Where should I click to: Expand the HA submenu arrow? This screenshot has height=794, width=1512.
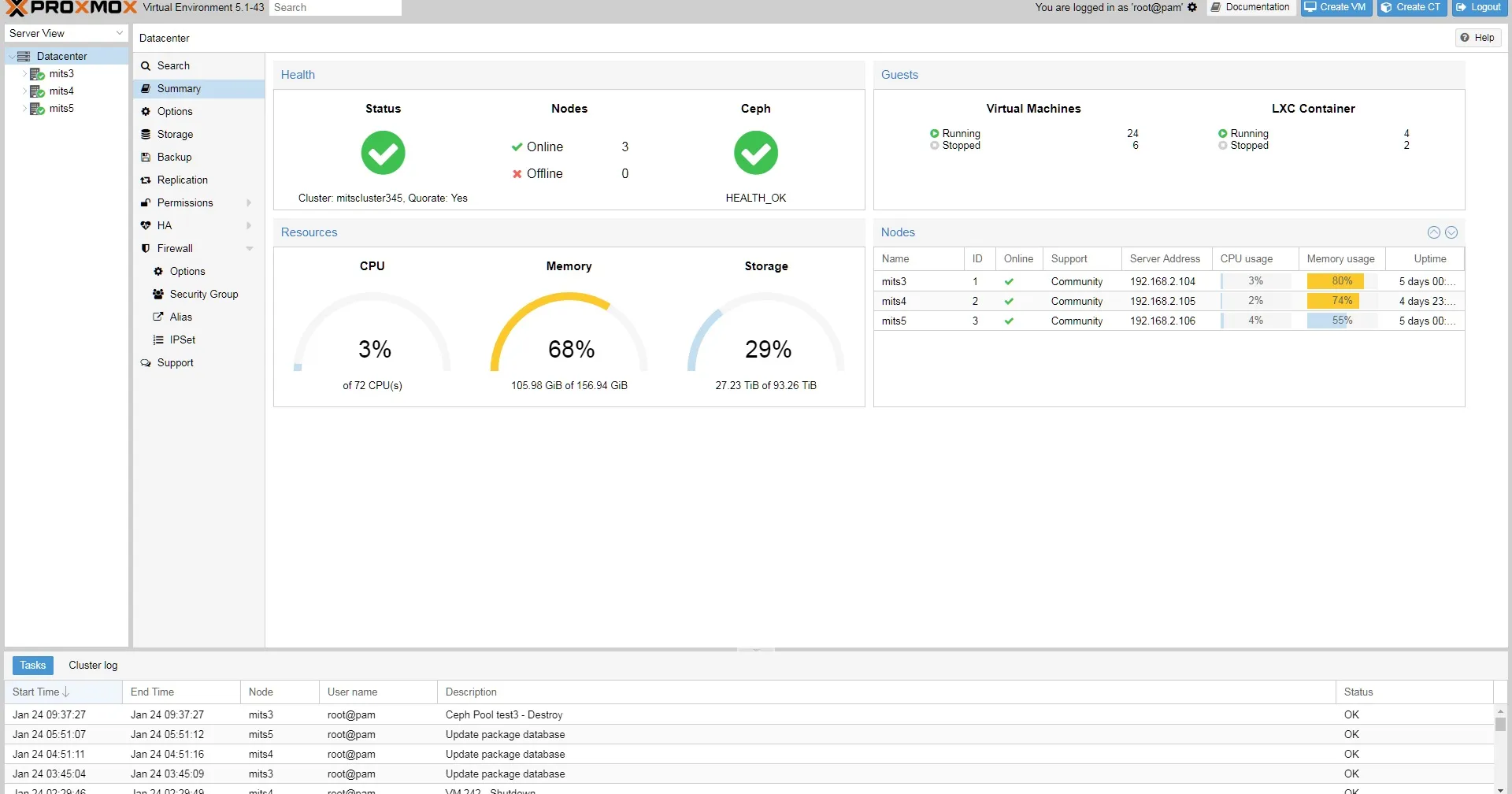tap(249, 226)
